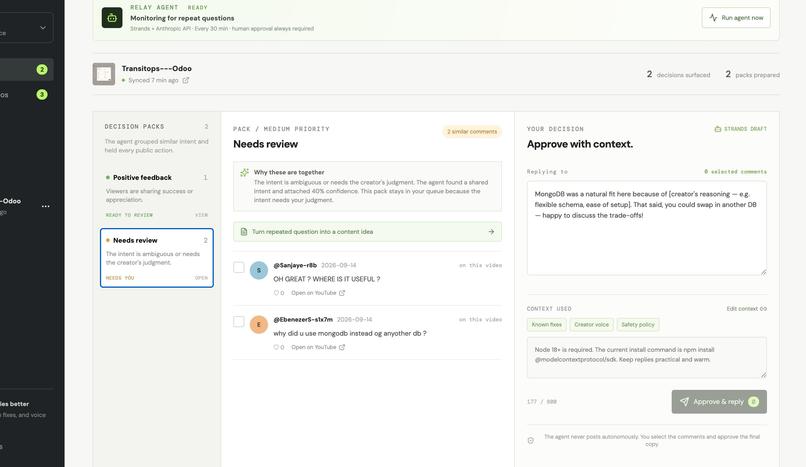Click the context notes text area
Screen dimensions: 806x467
[x=647, y=358]
